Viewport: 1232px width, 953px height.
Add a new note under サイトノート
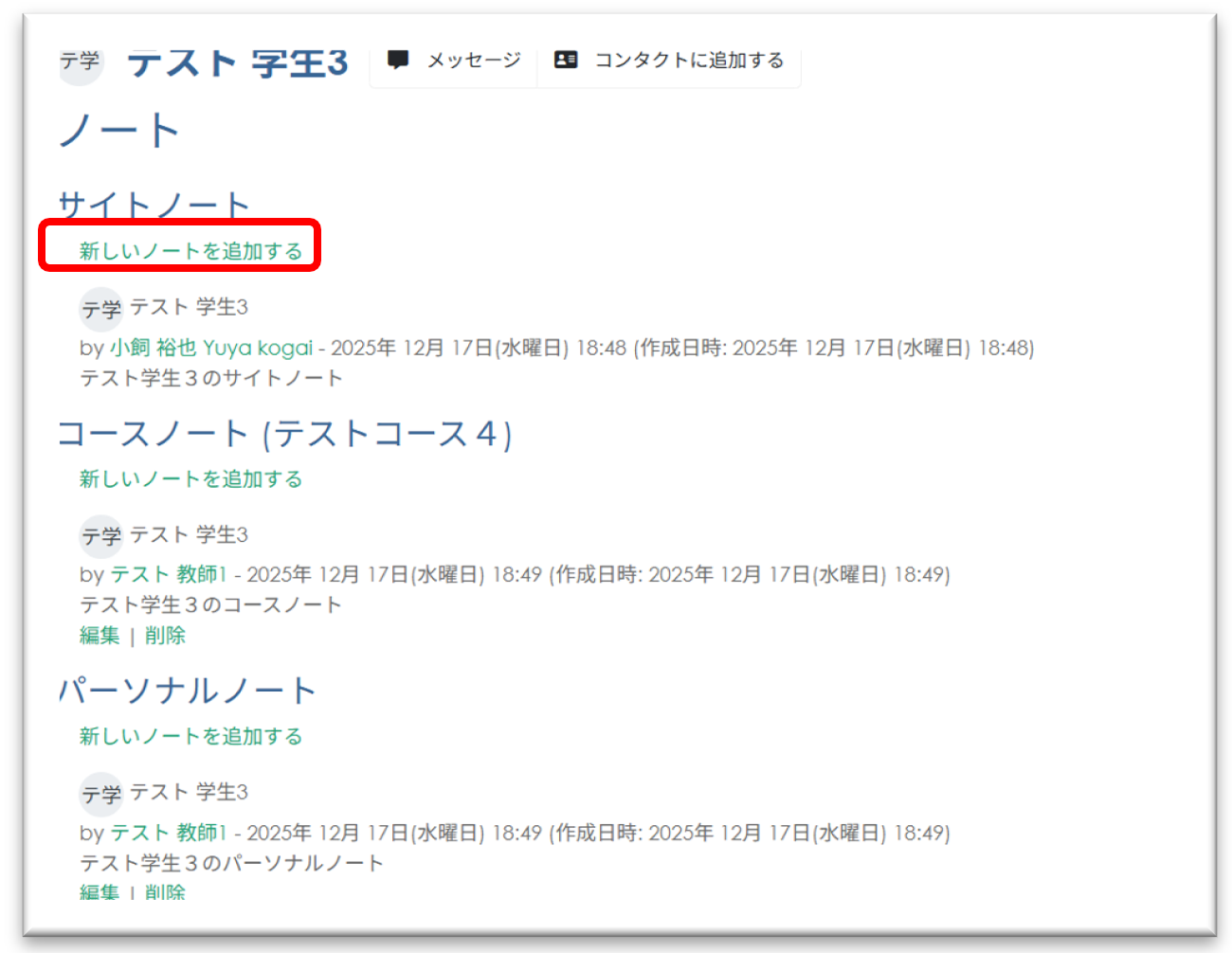[x=190, y=251]
